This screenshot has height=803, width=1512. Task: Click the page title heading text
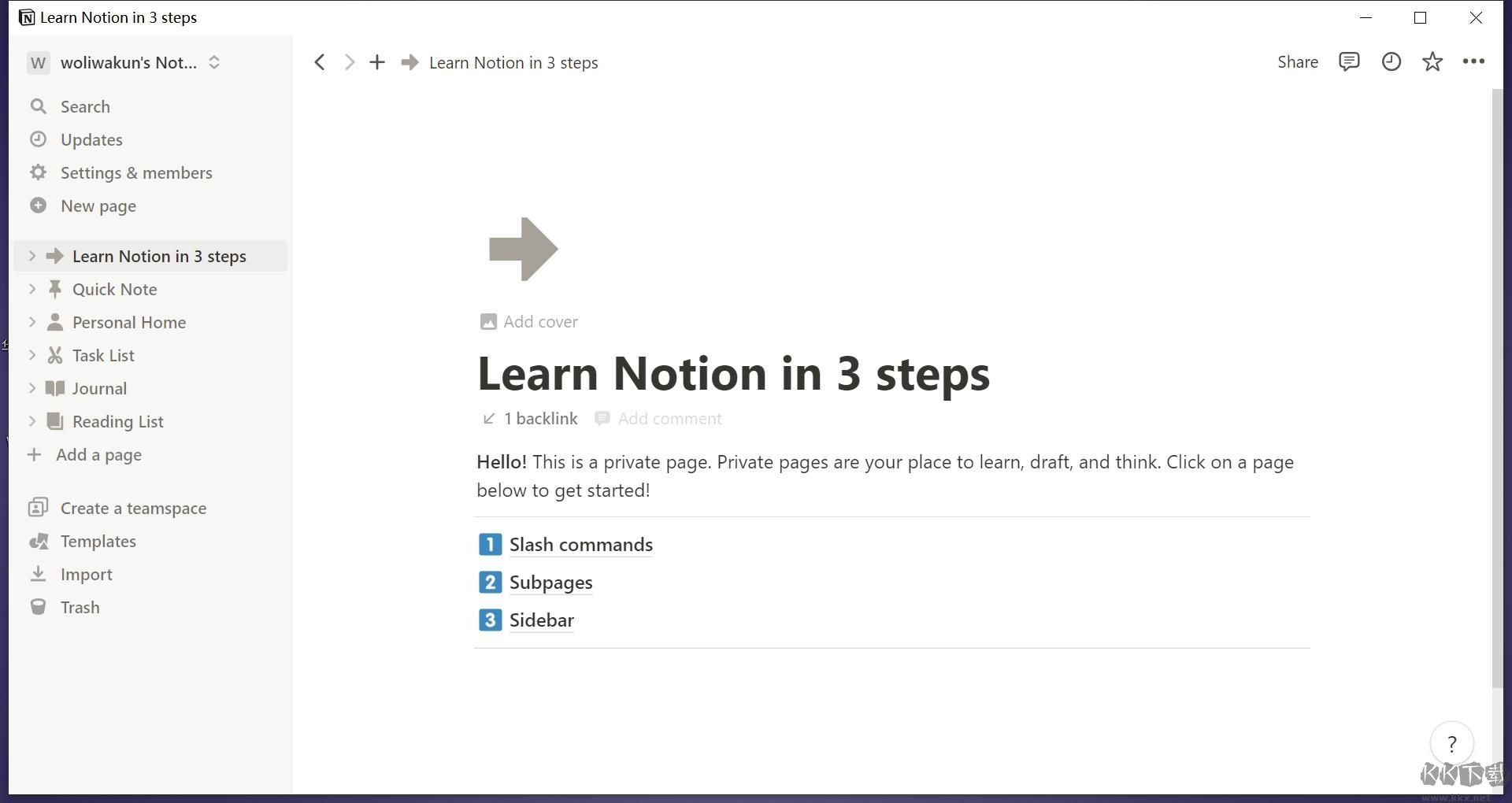click(733, 372)
